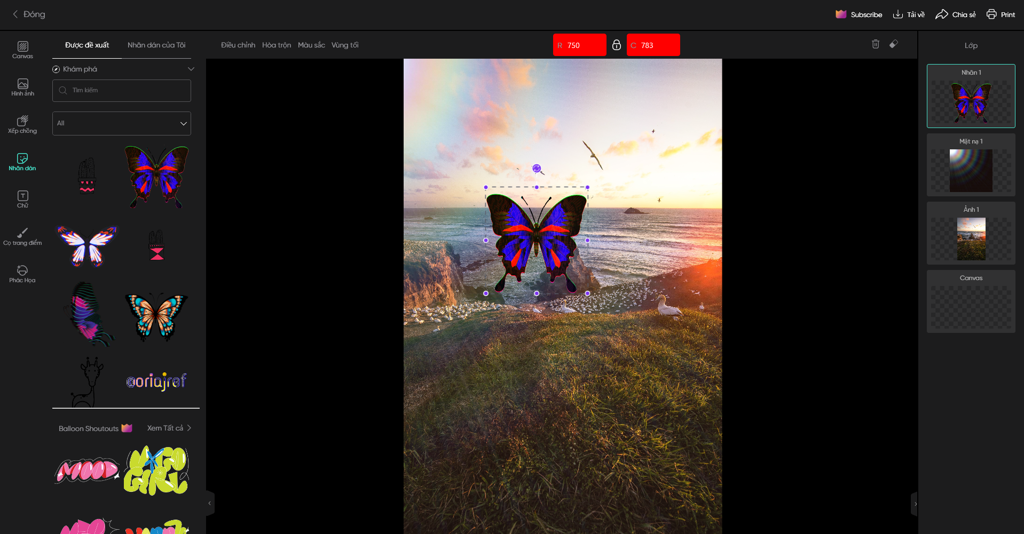The image size is (1024, 534).
Task: Open the All category dropdown
Action: [x=121, y=123]
